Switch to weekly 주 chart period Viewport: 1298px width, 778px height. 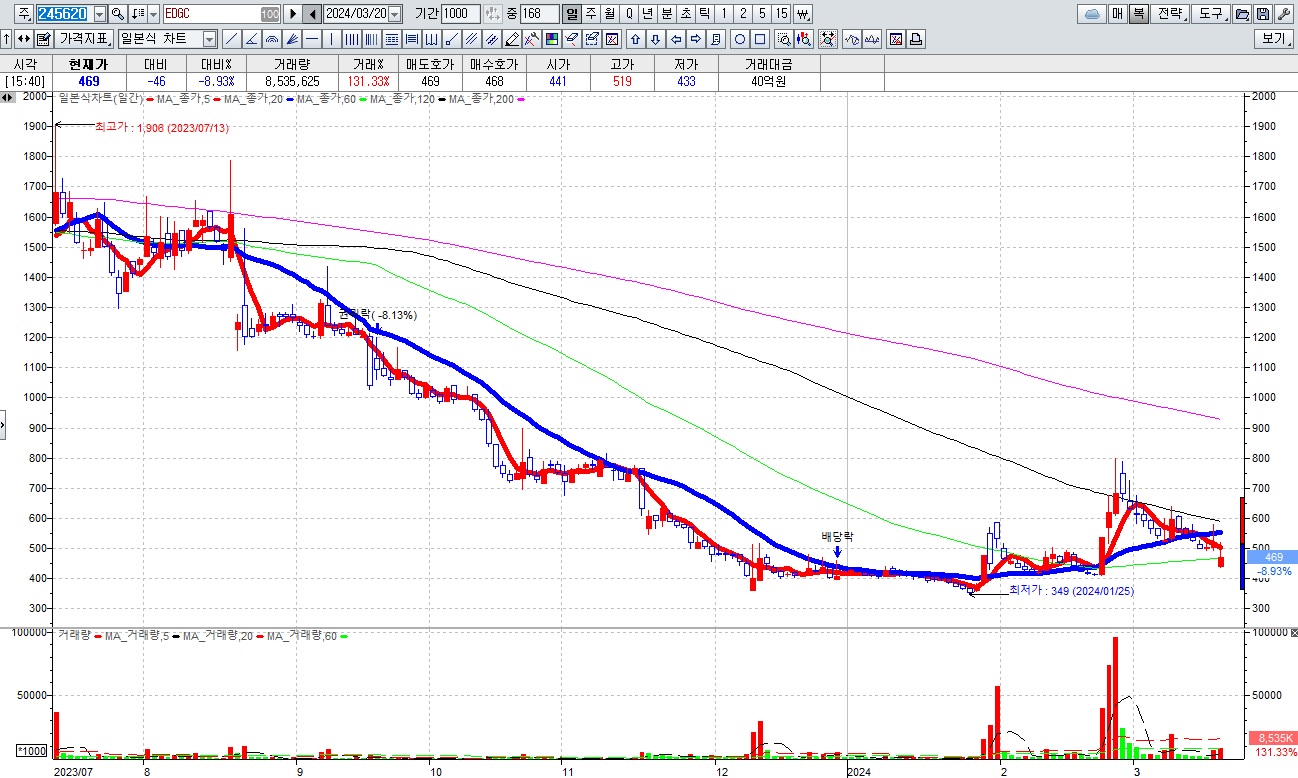590,14
